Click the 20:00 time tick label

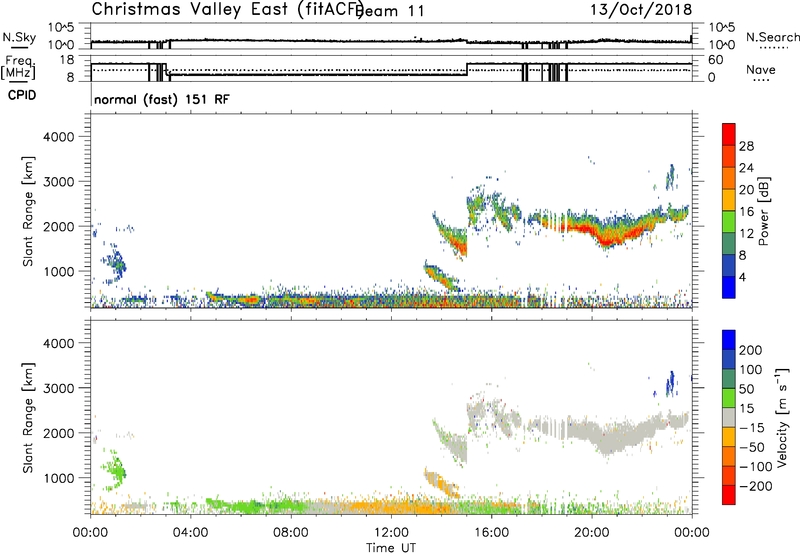pos(592,533)
